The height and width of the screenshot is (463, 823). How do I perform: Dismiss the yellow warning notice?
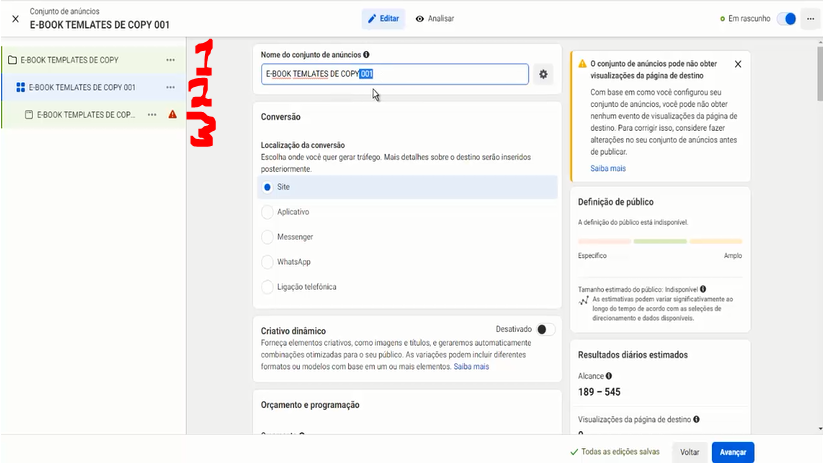click(x=738, y=64)
